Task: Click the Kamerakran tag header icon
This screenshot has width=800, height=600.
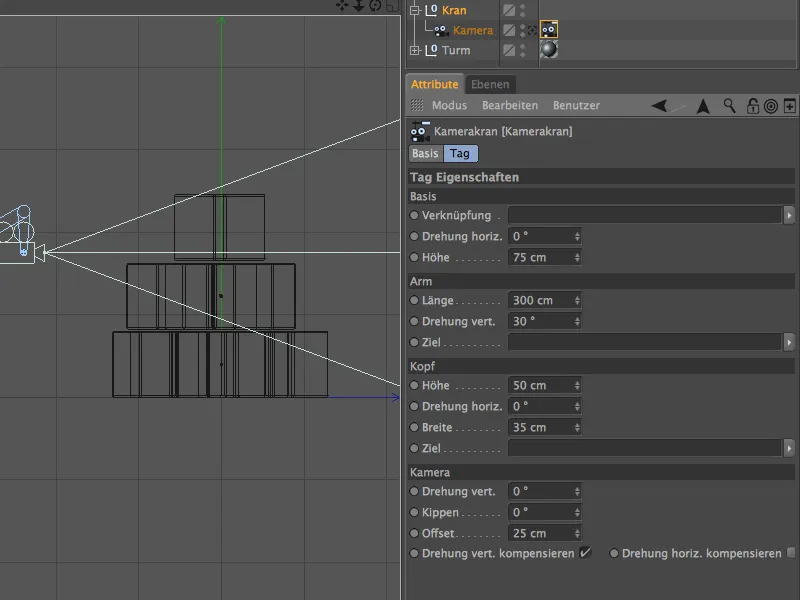Action: point(420,131)
